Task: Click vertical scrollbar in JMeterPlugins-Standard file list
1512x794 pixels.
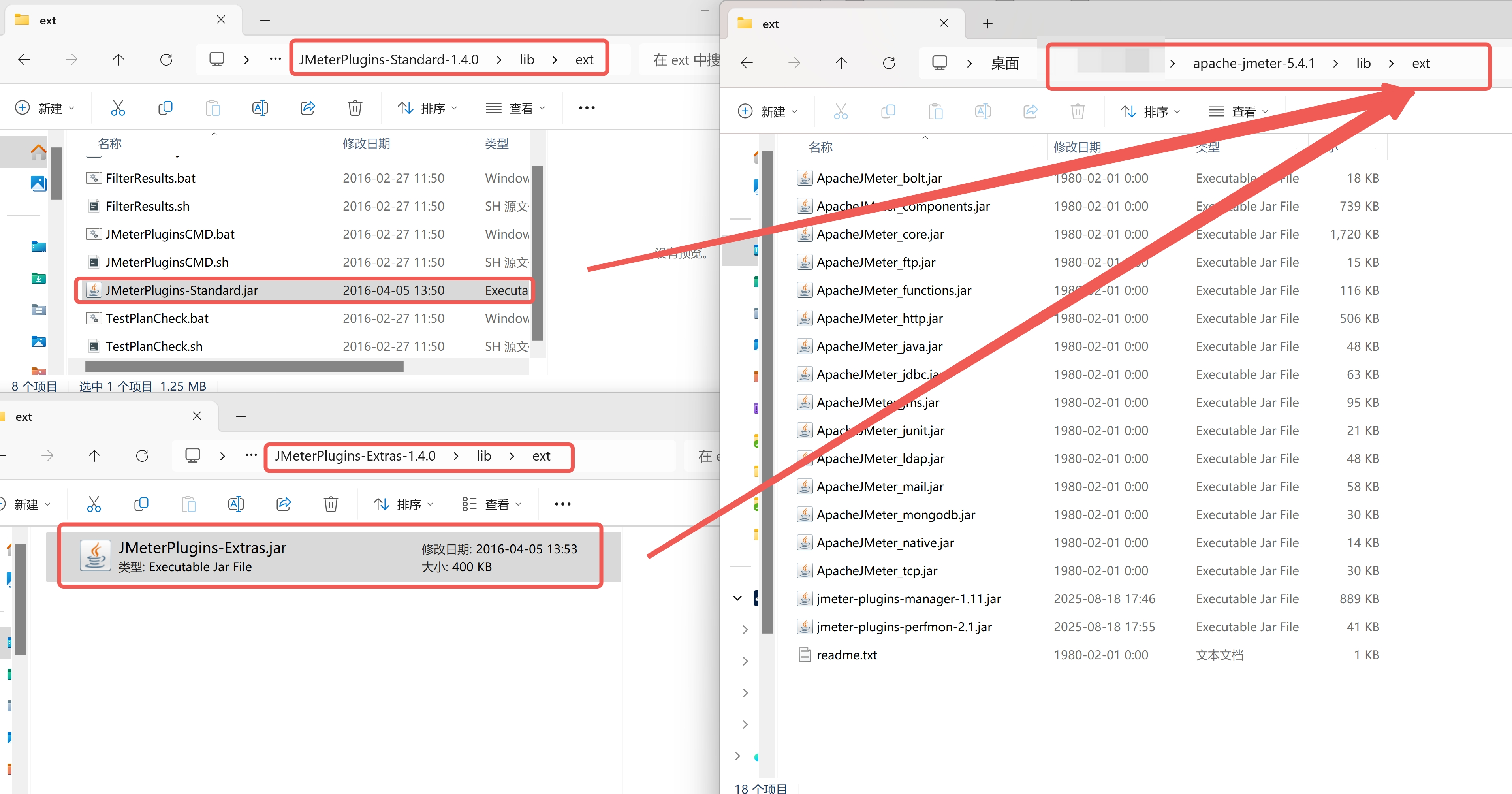Action: (x=538, y=252)
